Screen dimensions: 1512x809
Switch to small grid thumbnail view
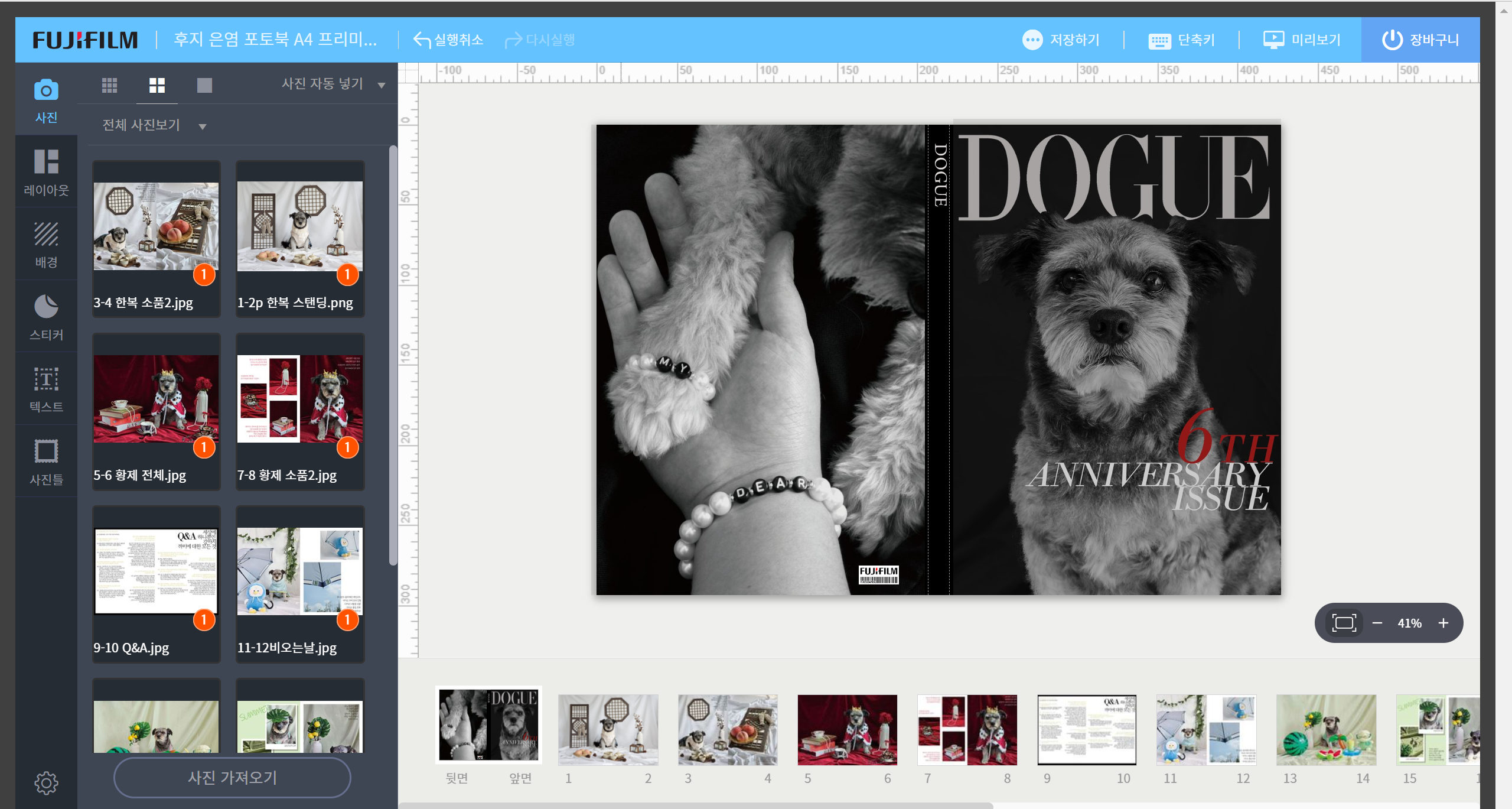point(109,85)
